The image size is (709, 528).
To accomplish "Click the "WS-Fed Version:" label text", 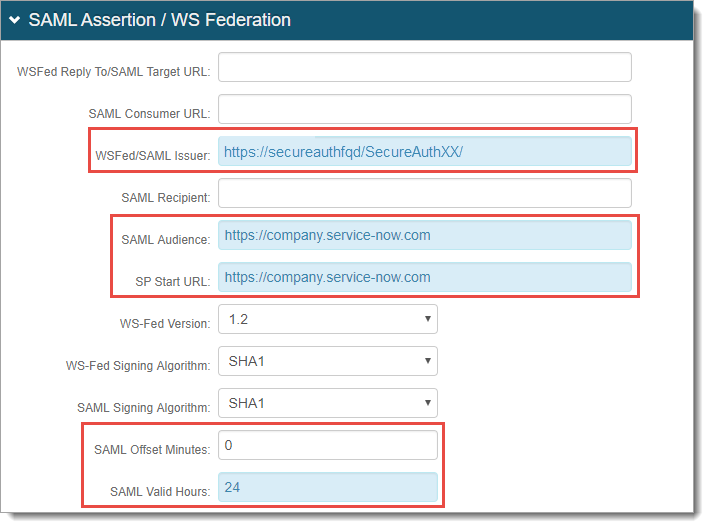I will coord(164,323).
